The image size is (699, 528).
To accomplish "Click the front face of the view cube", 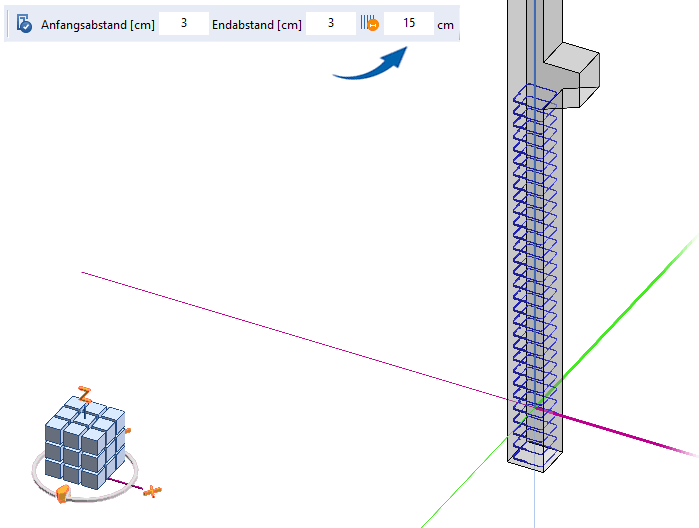I will (75, 456).
